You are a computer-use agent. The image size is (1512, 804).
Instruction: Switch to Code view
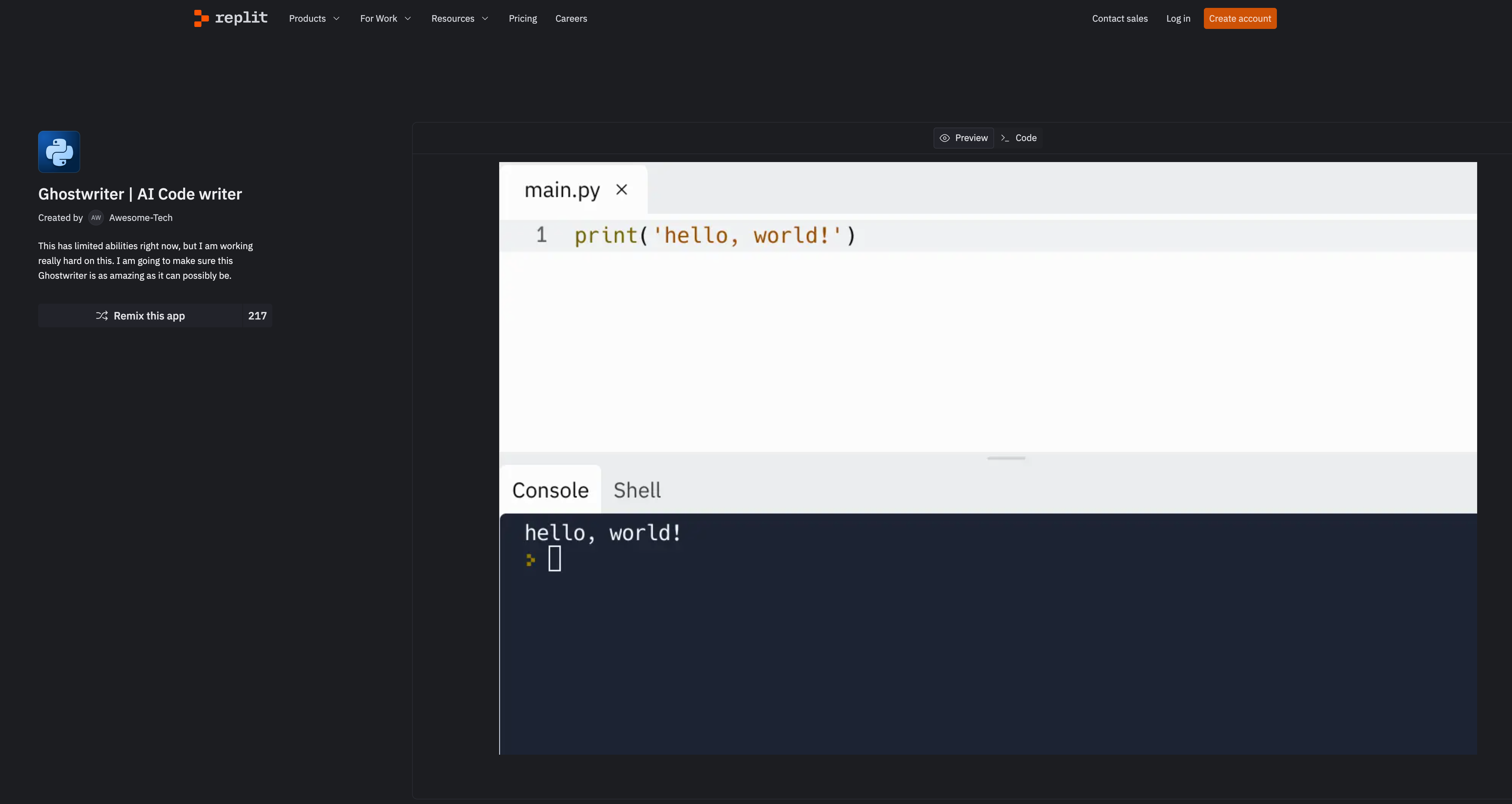[x=1019, y=138]
